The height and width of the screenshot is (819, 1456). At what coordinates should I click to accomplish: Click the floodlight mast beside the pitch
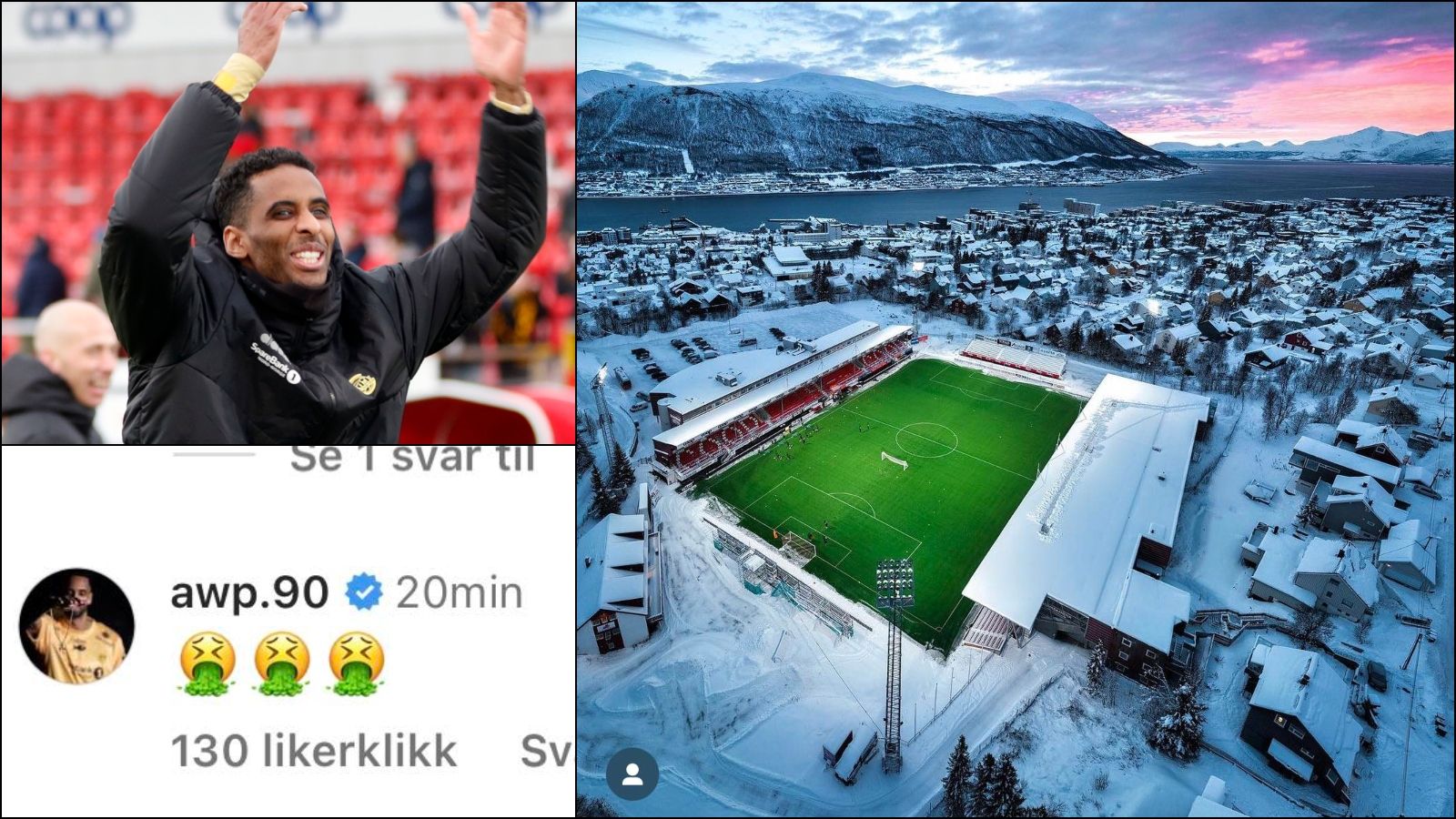(894, 664)
